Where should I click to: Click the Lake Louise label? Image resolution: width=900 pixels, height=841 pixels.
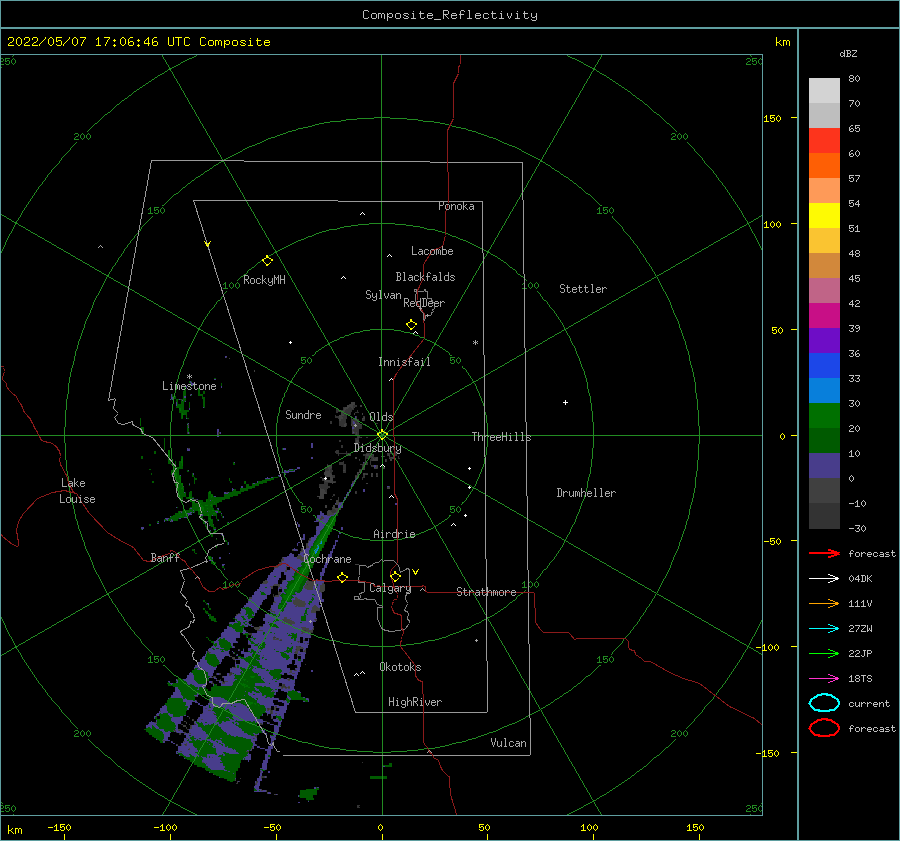(x=77, y=491)
